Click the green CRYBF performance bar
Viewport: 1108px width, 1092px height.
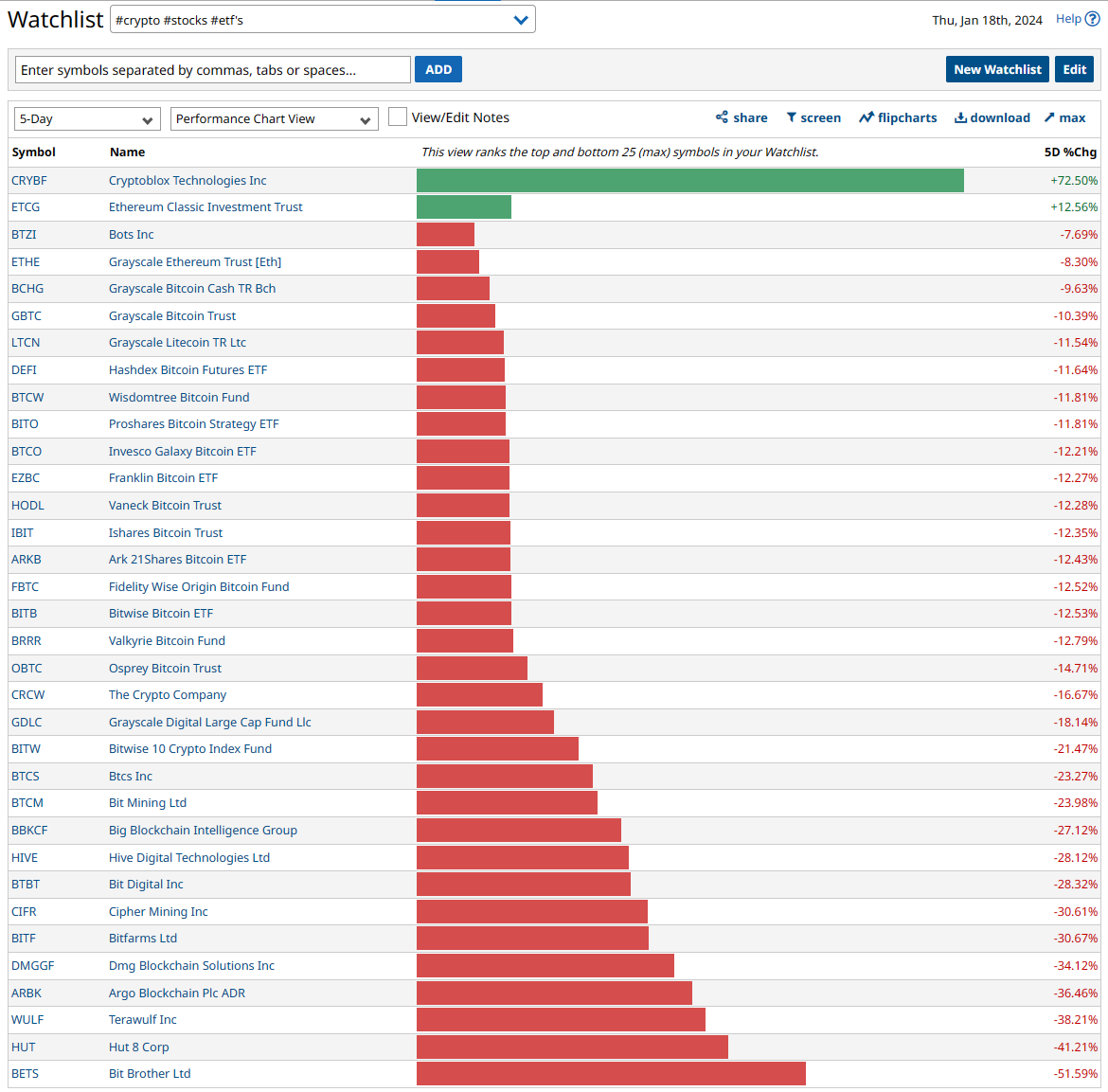[x=689, y=180]
